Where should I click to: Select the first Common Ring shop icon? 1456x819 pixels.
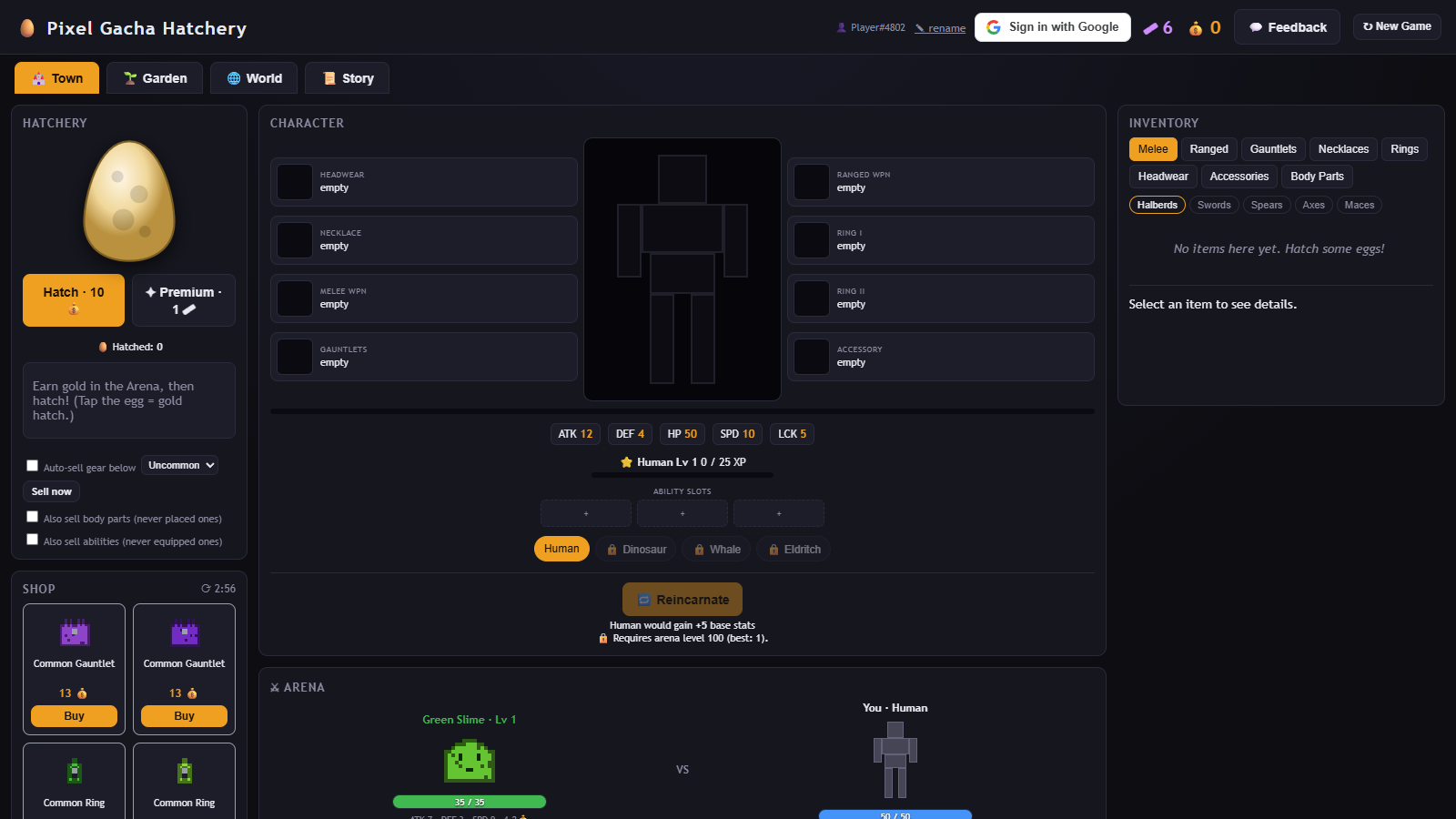pos(75,772)
